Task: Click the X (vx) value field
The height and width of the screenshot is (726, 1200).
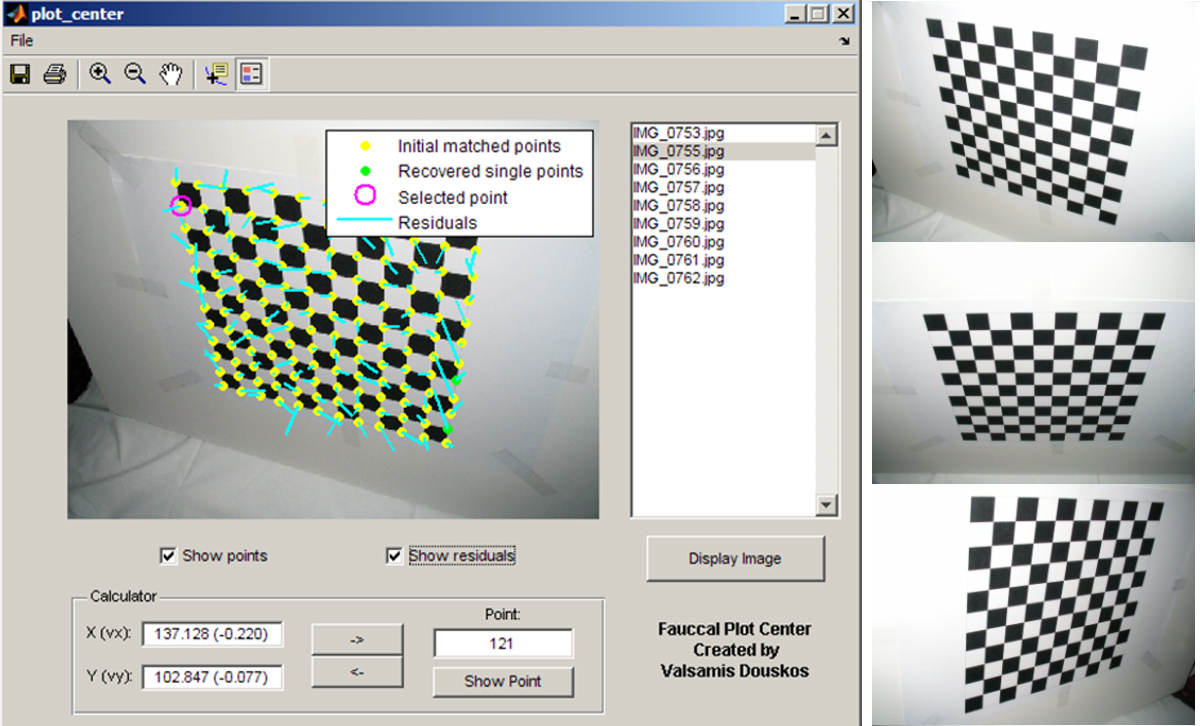Action: pos(212,635)
